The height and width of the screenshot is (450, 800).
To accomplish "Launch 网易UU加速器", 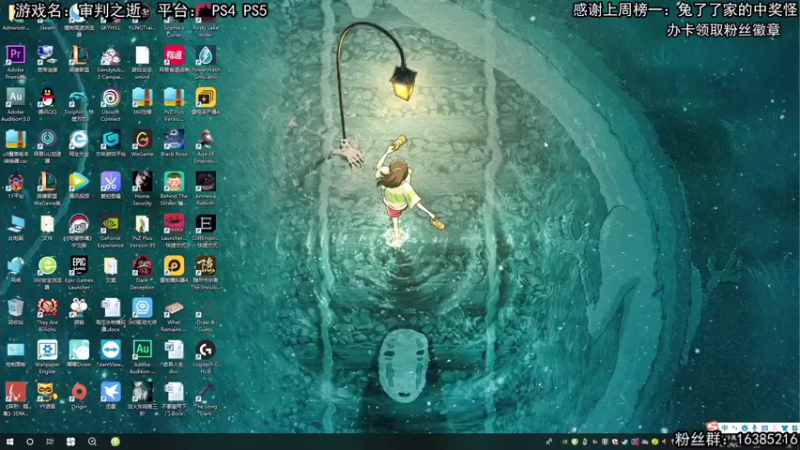I will coord(47,139).
